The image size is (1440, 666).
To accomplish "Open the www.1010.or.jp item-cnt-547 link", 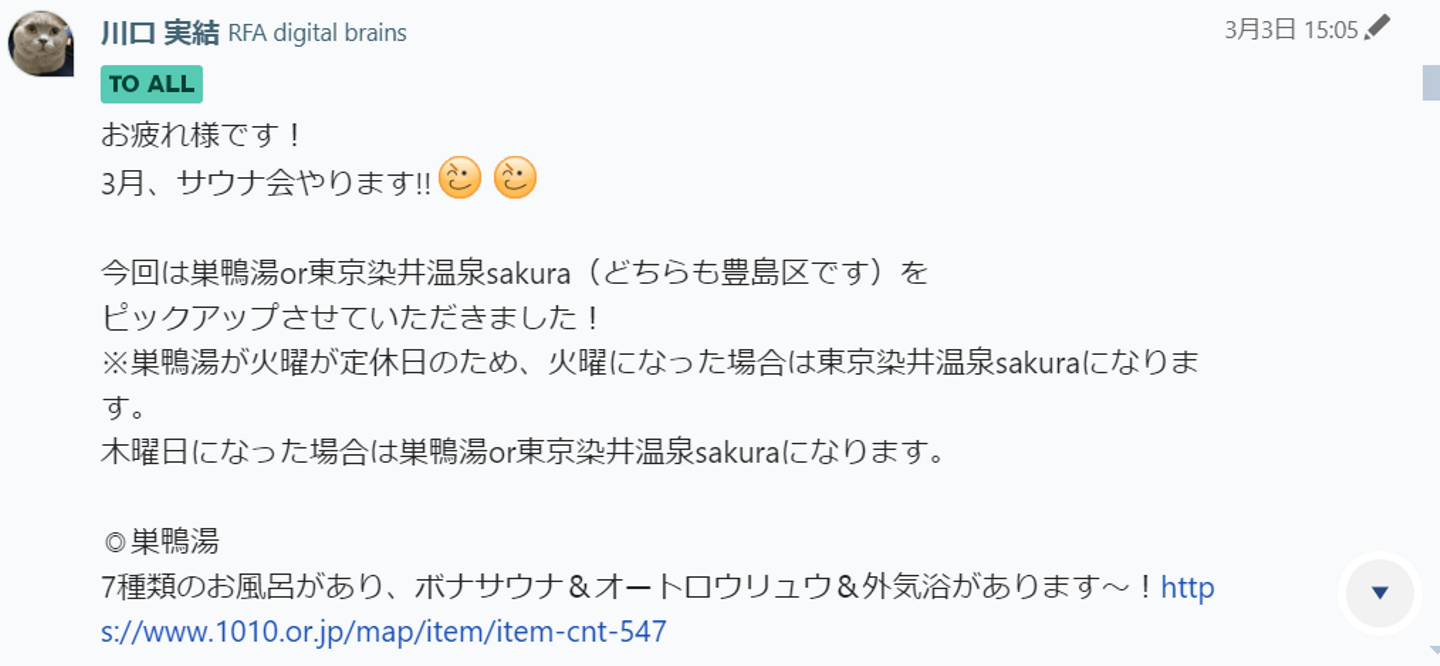I will click(384, 632).
